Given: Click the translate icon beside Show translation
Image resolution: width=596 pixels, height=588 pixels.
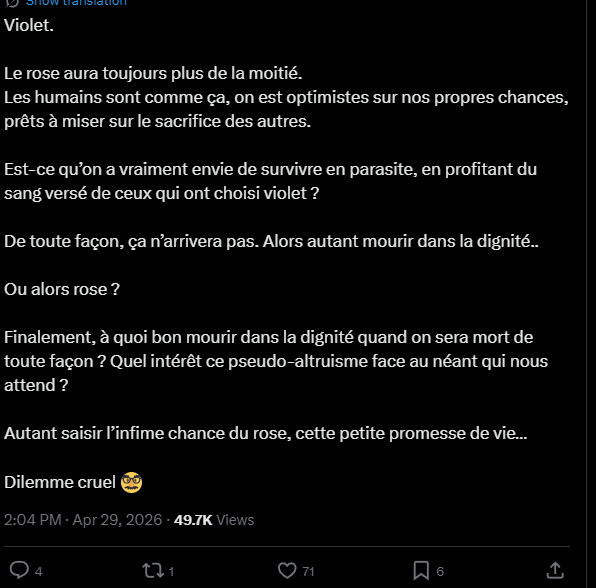Looking at the screenshot, I should (x=12, y=3).
